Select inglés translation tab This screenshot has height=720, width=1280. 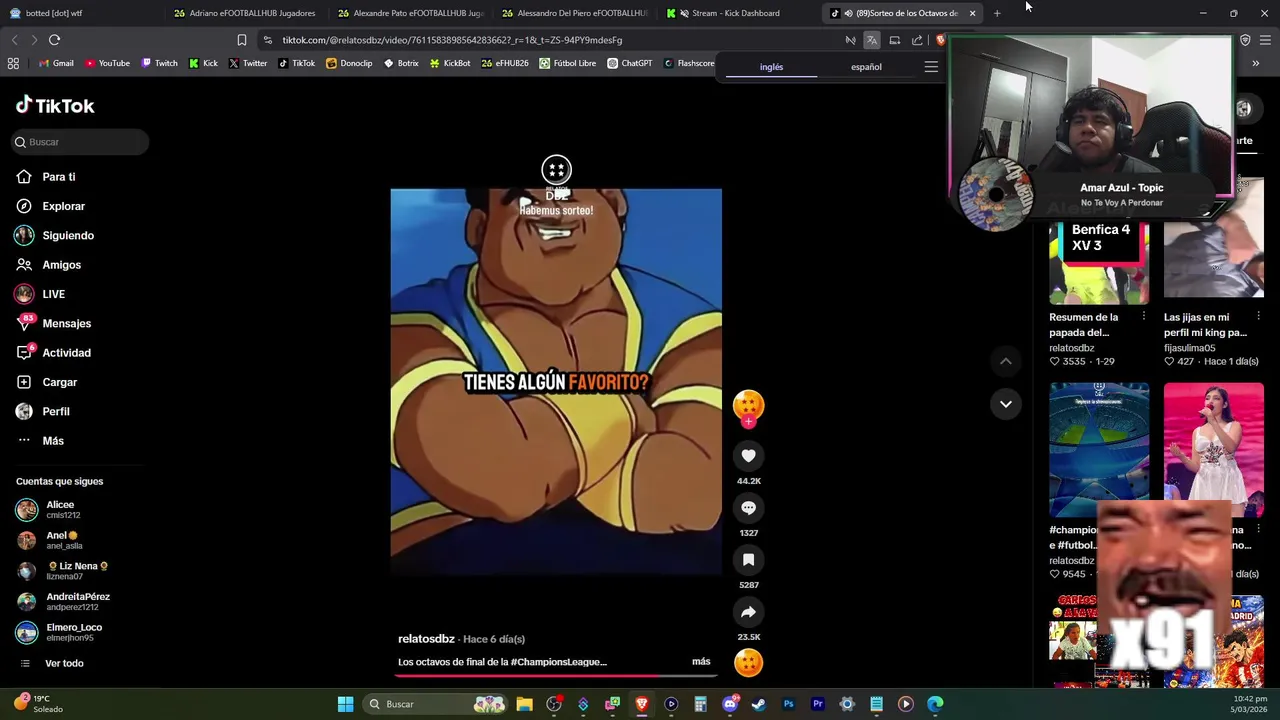click(771, 67)
